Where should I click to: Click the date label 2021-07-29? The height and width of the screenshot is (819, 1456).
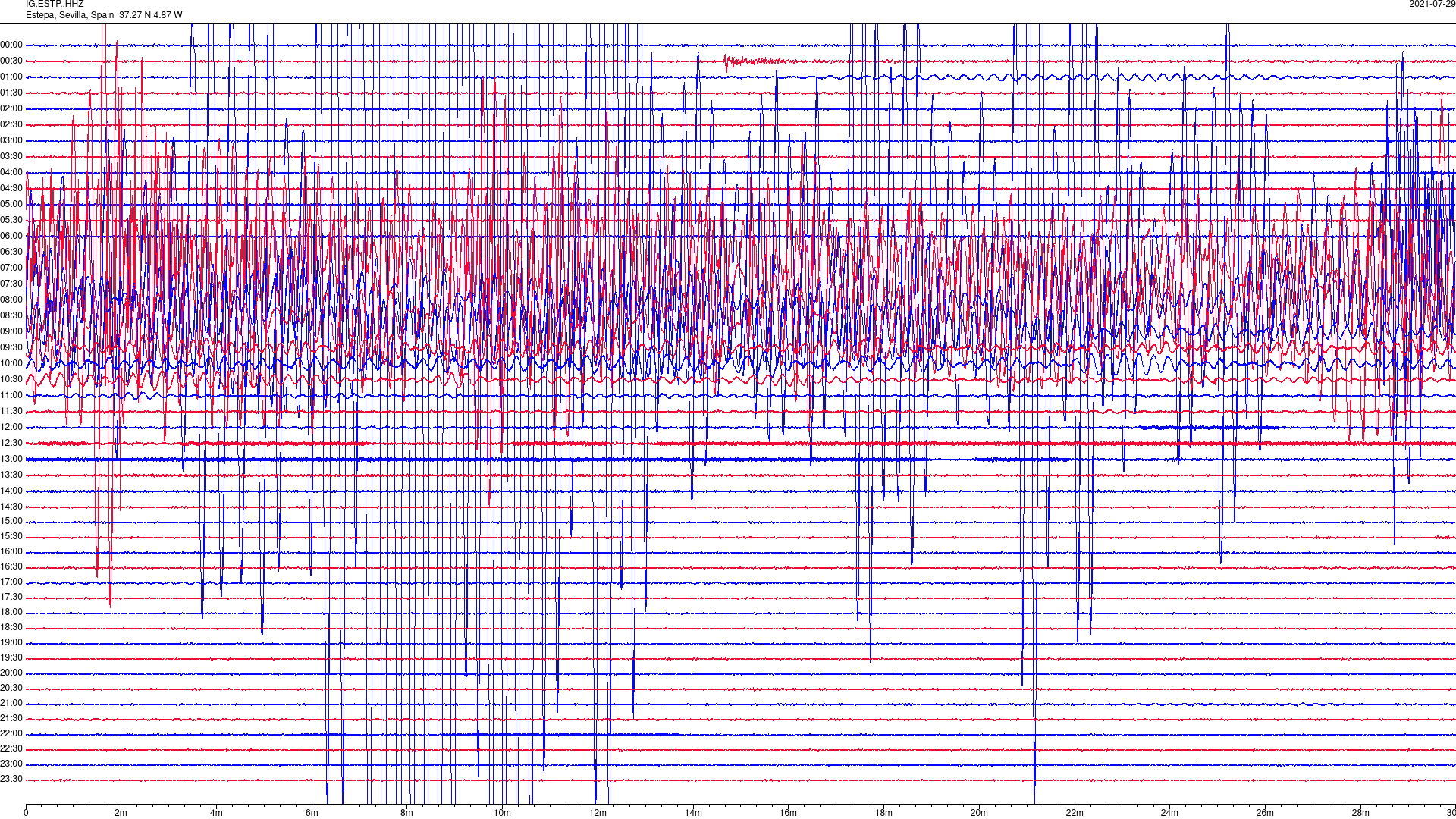[1432, 4]
